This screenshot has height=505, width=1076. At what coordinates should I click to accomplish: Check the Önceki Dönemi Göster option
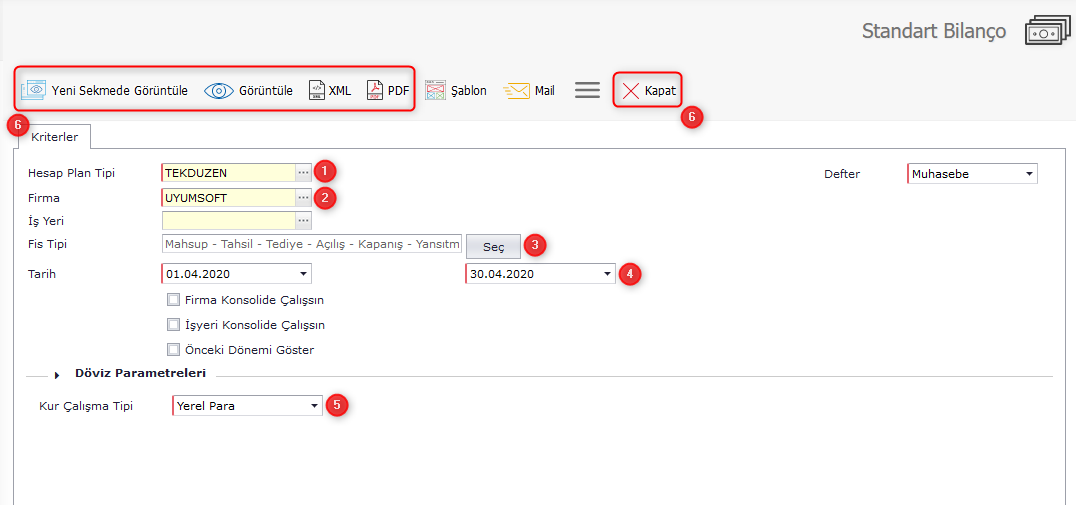174,350
